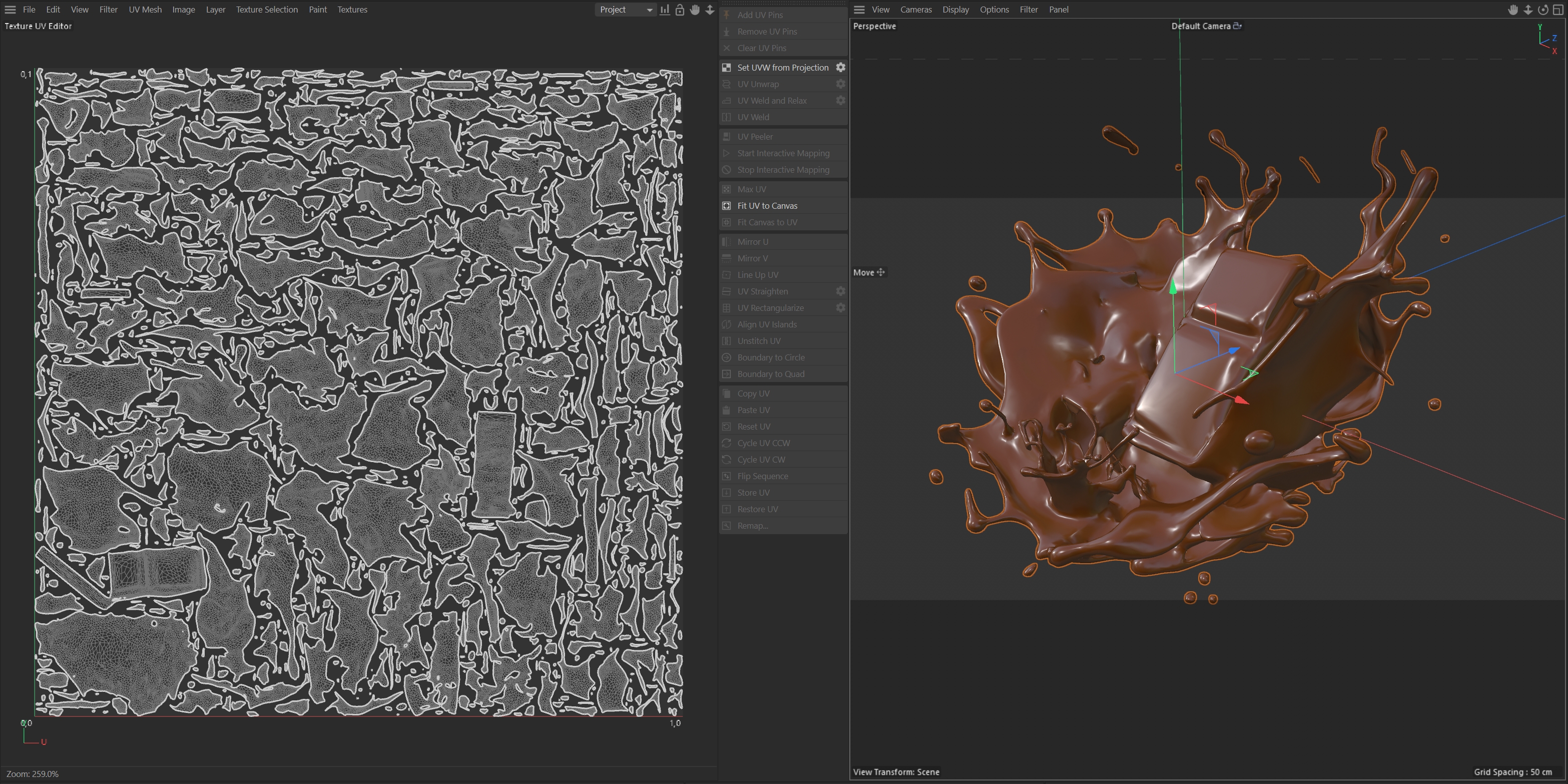Image resolution: width=1568 pixels, height=784 pixels.
Task: Click the orbit camera icon in the viewport
Action: (x=1542, y=10)
